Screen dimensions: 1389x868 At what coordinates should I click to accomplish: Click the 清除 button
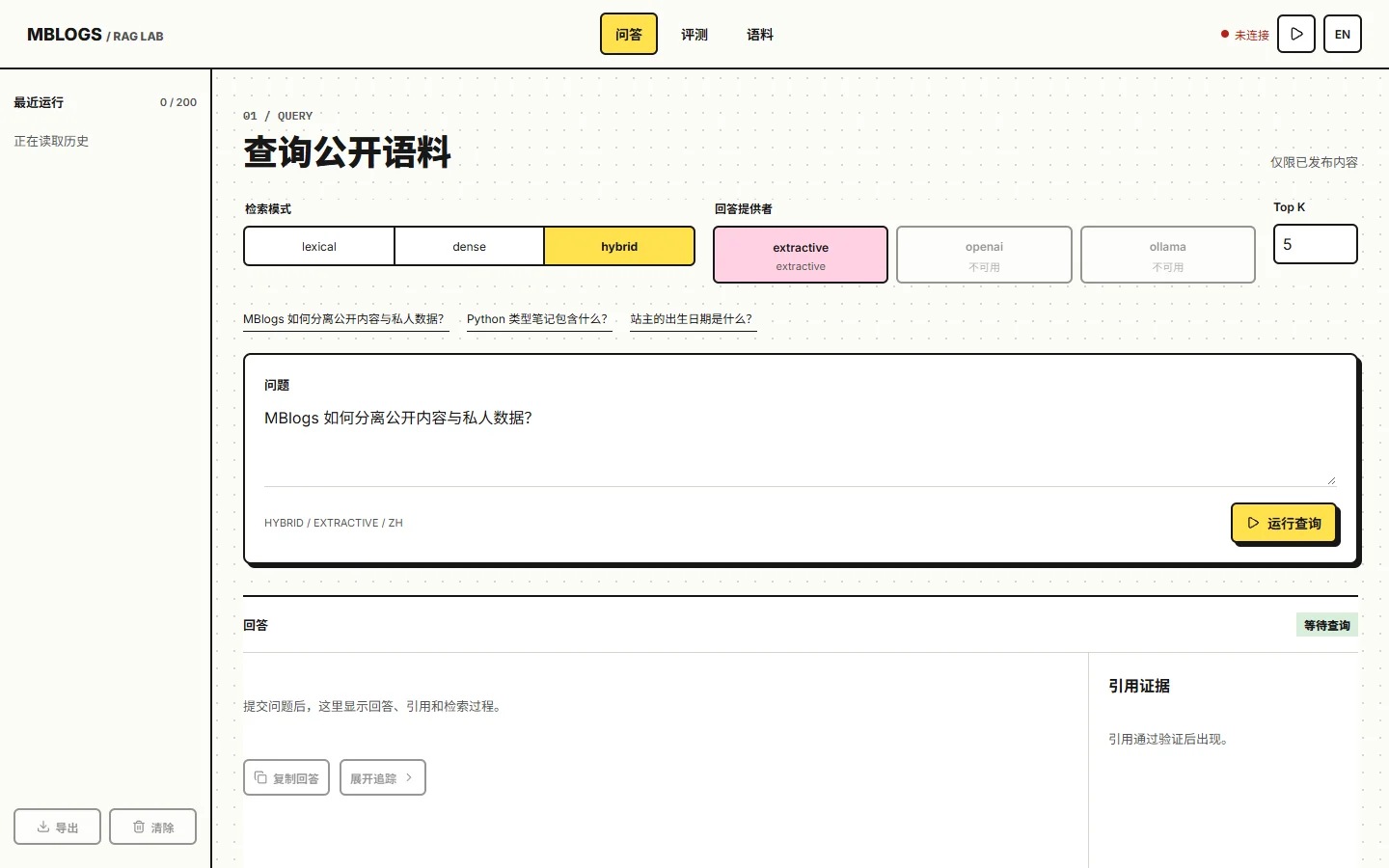pyautogui.click(x=152, y=827)
